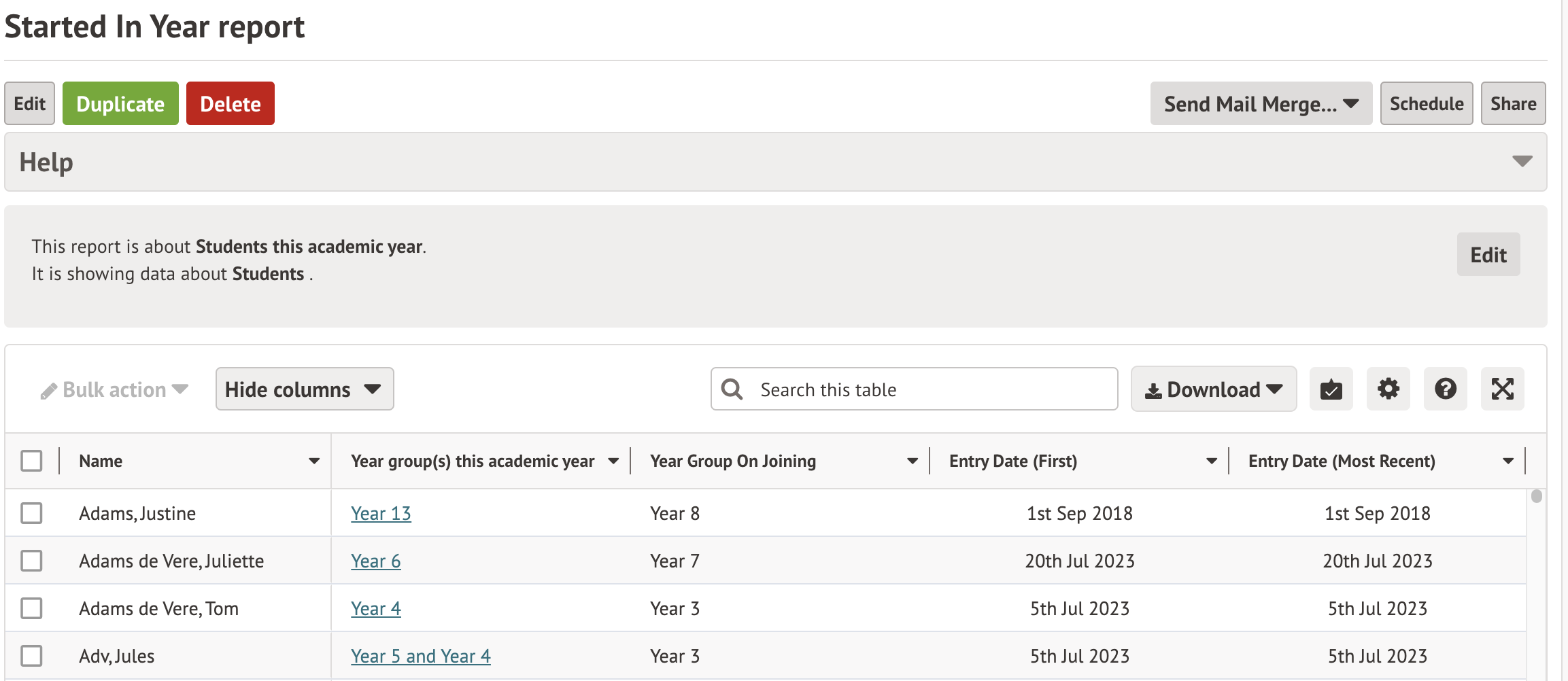Expand table to full screen icon
The height and width of the screenshot is (681, 1568).
(1502, 389)
